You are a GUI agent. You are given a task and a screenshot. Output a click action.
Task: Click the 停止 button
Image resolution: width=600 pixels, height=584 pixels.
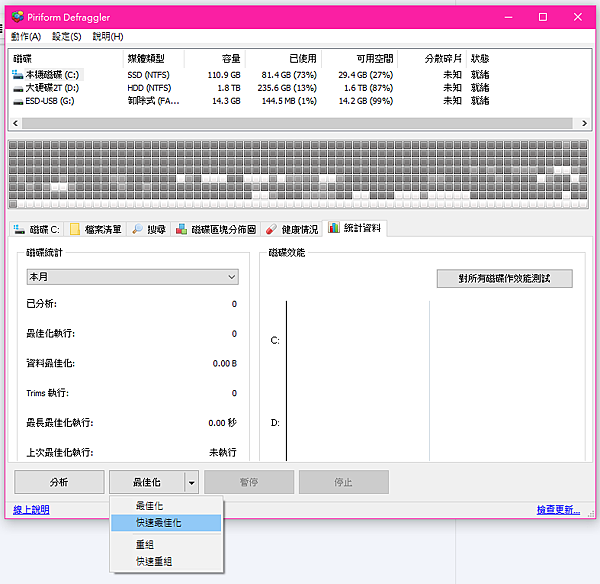344,482
